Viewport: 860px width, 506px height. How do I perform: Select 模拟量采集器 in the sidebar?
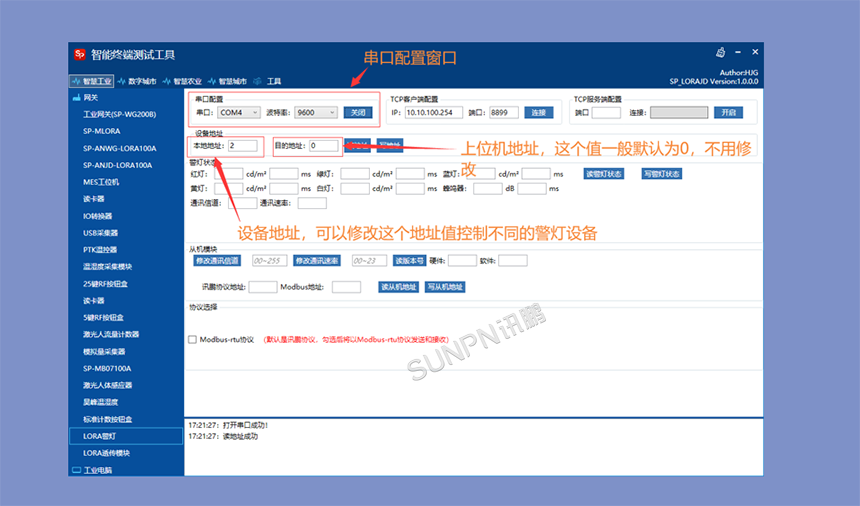click(104, 351)
